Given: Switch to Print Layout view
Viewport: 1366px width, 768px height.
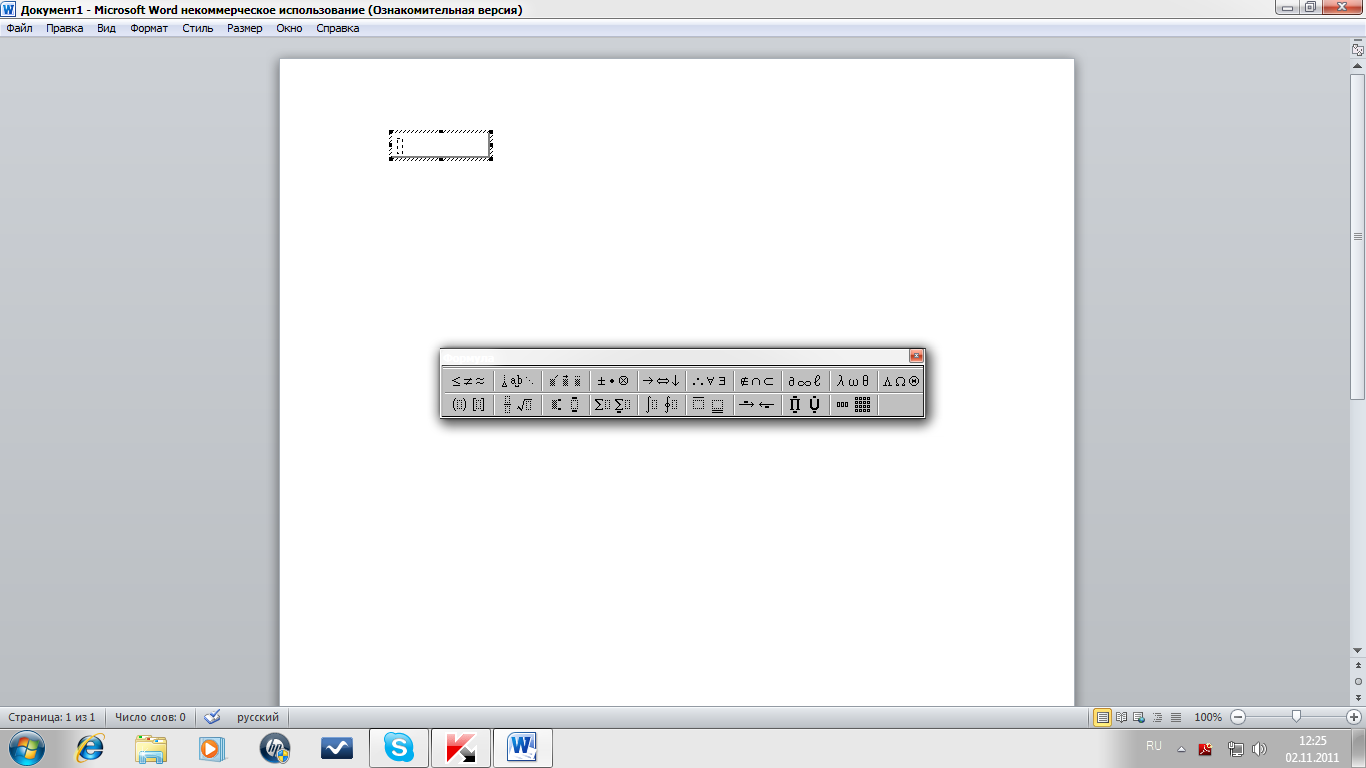Looking at the screenshot, I should (x=1102, y=717).
